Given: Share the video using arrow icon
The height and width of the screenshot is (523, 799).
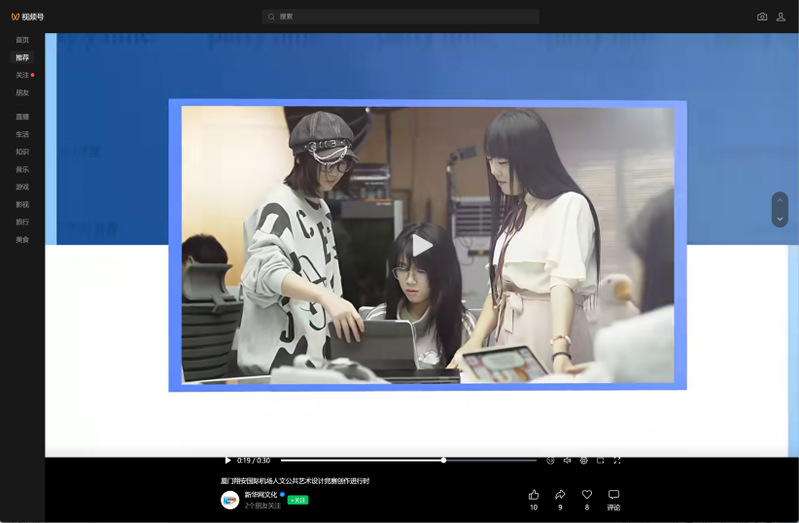Looking at the screenshot, I should point(560,495).
